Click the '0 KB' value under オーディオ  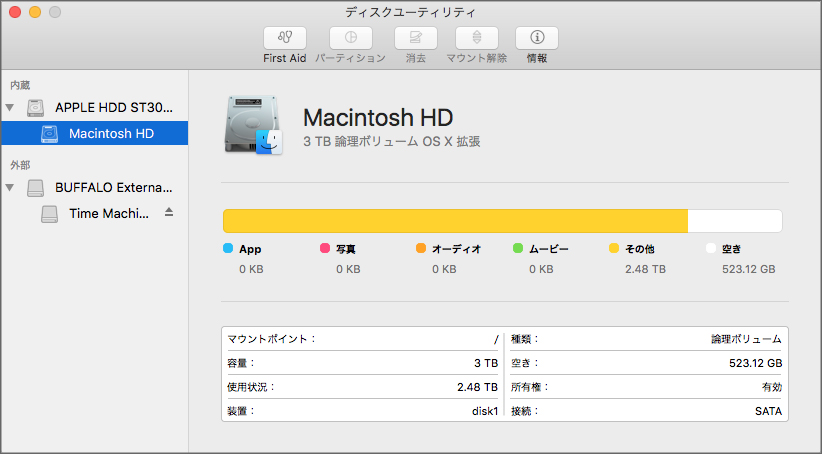pyautogui.click(x=444, y=269)
